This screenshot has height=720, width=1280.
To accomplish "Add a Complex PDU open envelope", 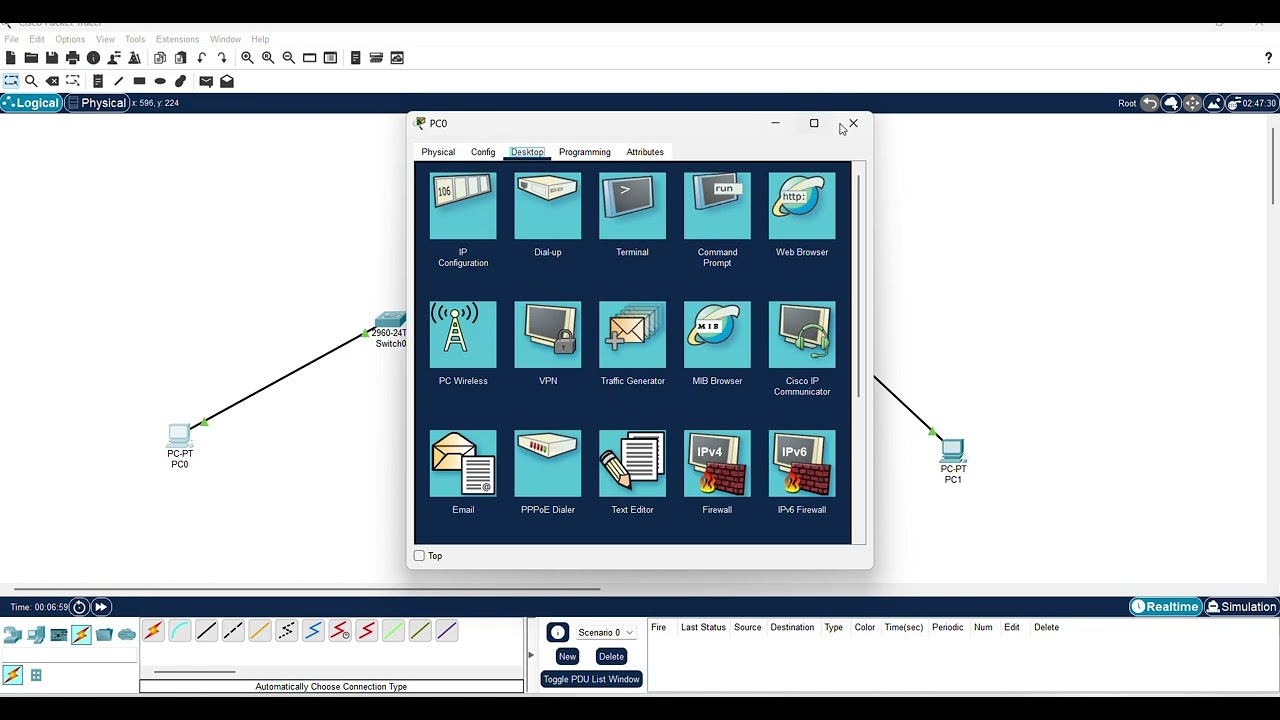I will pyautogui.click(x=227, y=81).
